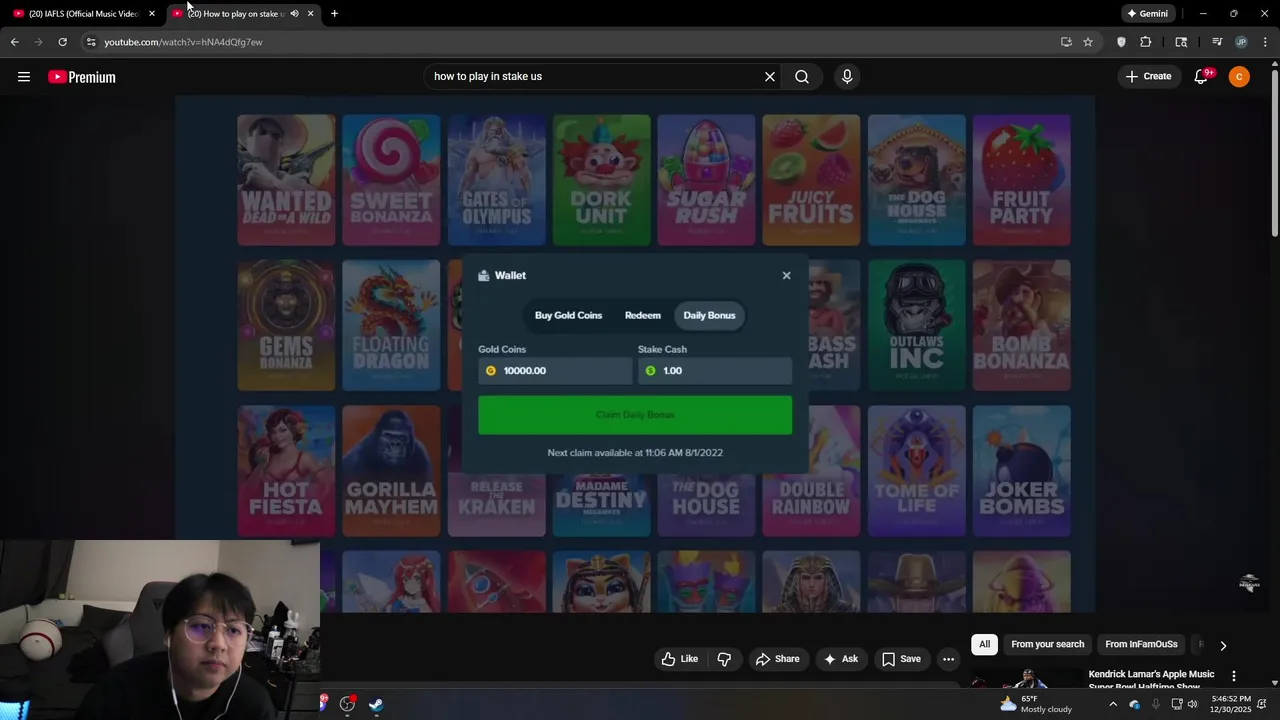Close the IAFLS music video tab
Screen dimensions: 1280x720
[x=152, y=14]
